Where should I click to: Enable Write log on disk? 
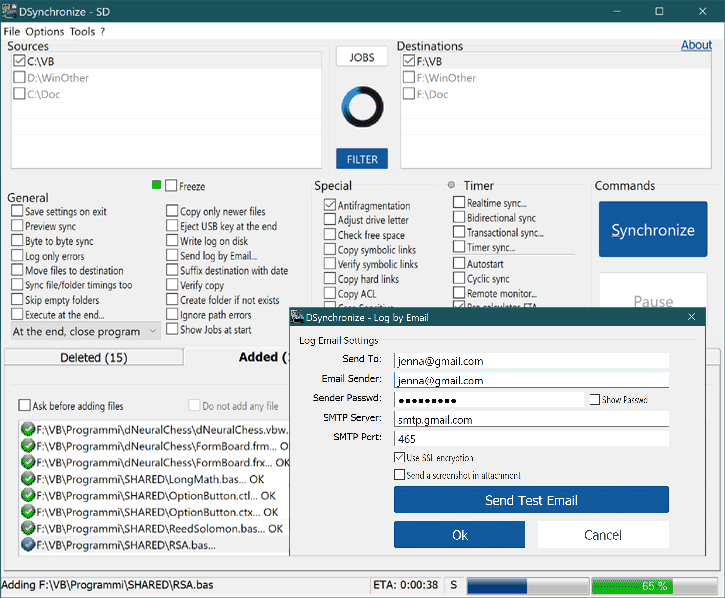[x=172, y=240]
